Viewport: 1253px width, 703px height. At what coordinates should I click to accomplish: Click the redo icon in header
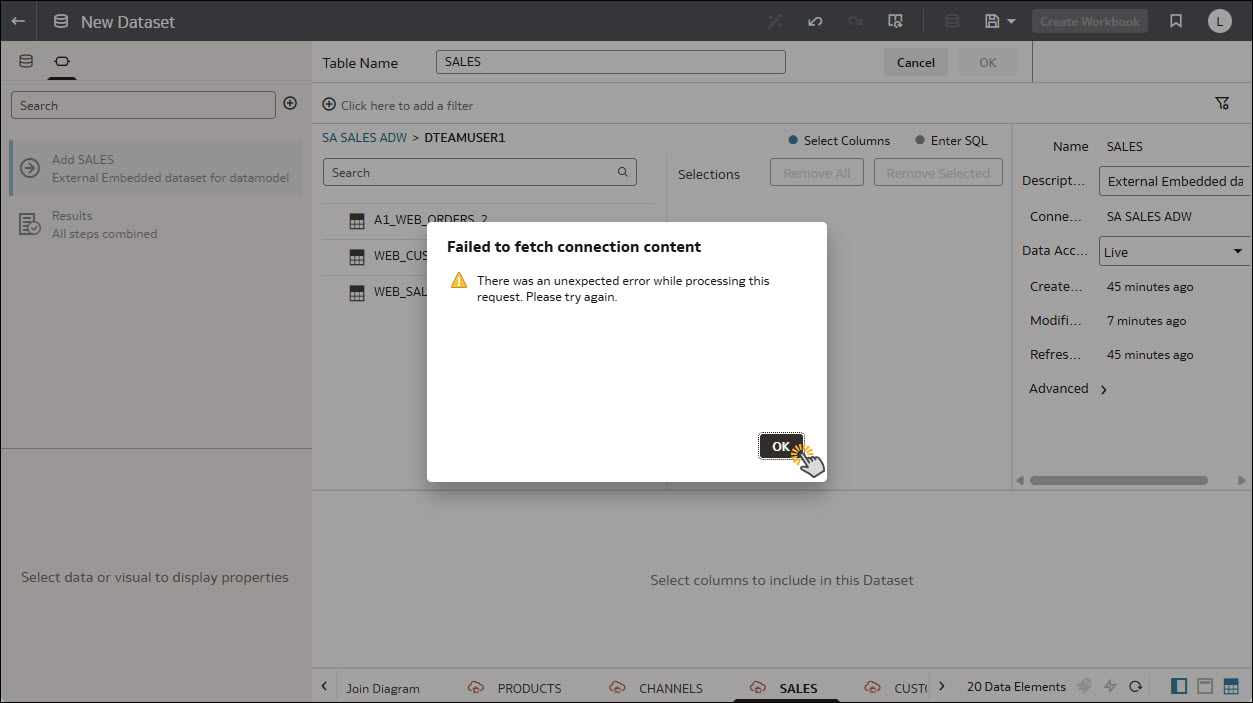(x=855, y=21)
